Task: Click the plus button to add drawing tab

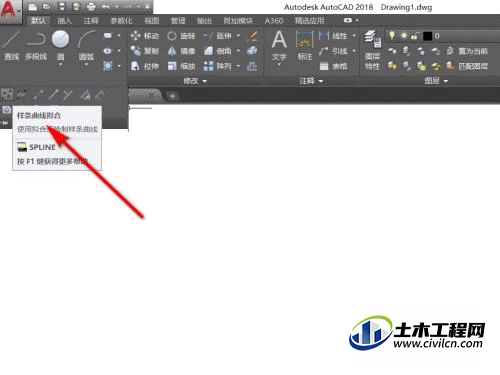Action: (x=173, y=96)
